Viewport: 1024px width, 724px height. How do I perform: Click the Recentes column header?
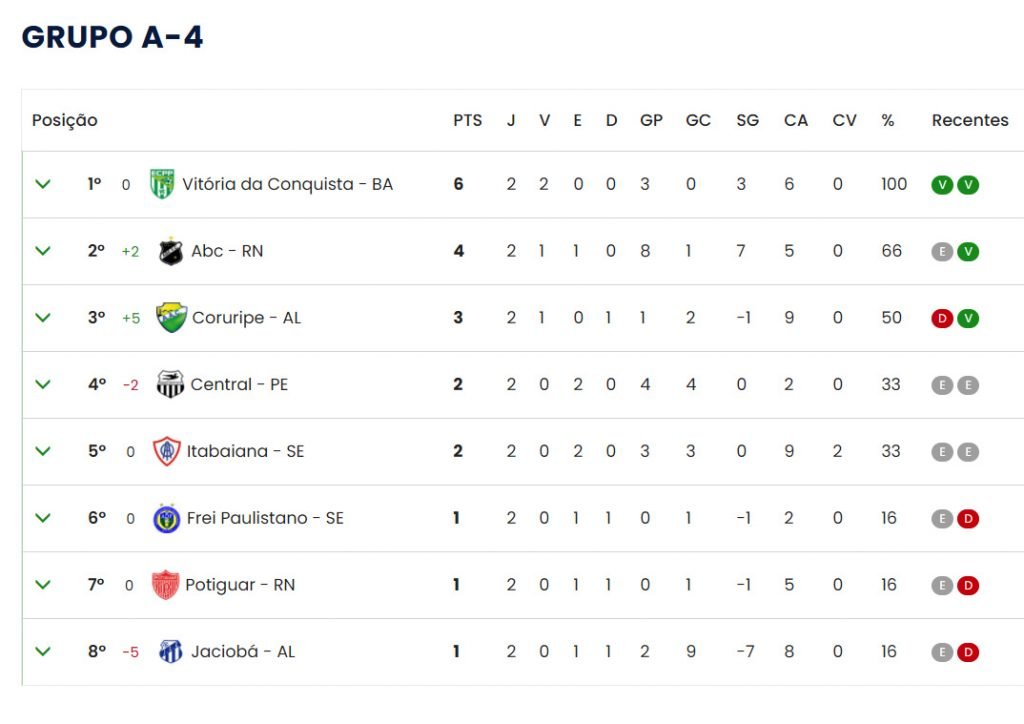970,121
